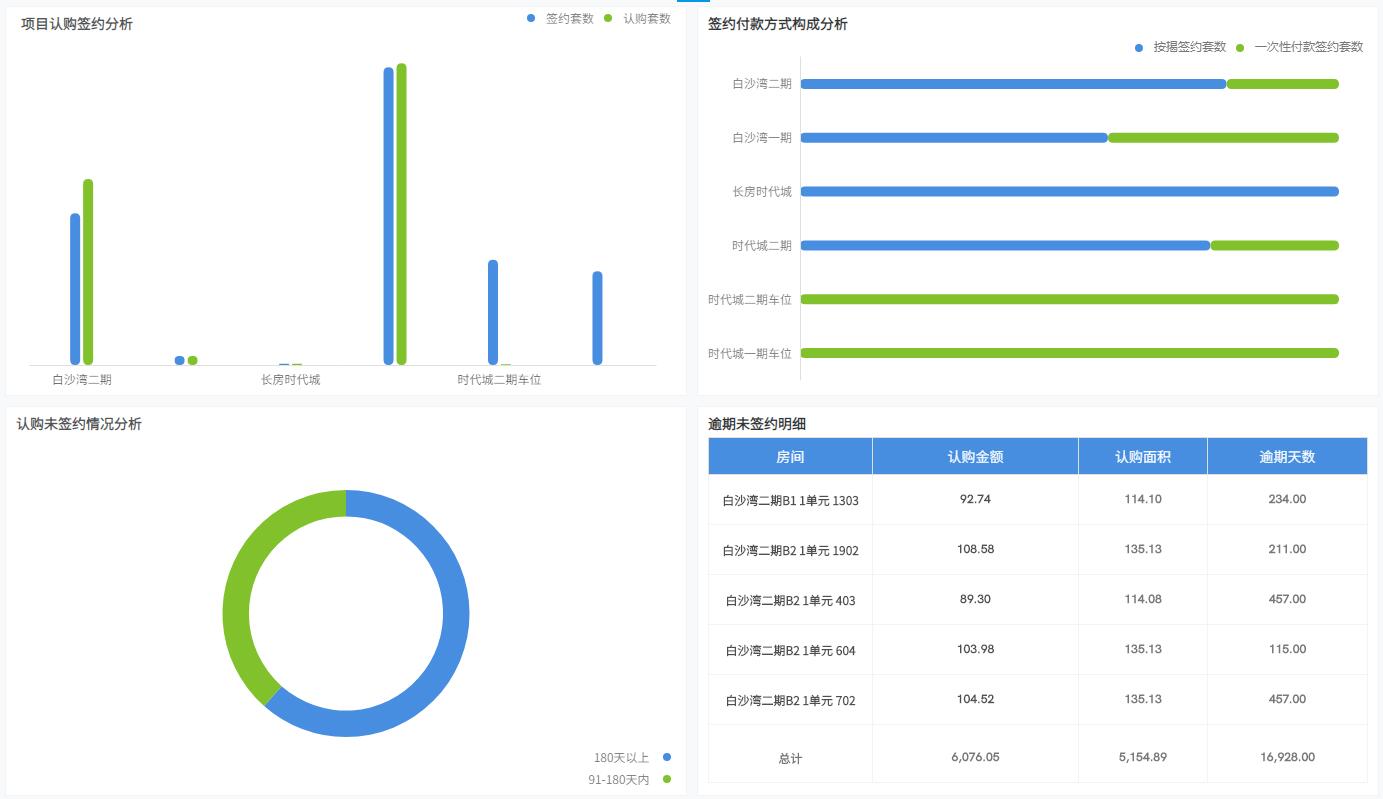Sort table by 房间 column header

coord(790,456)
